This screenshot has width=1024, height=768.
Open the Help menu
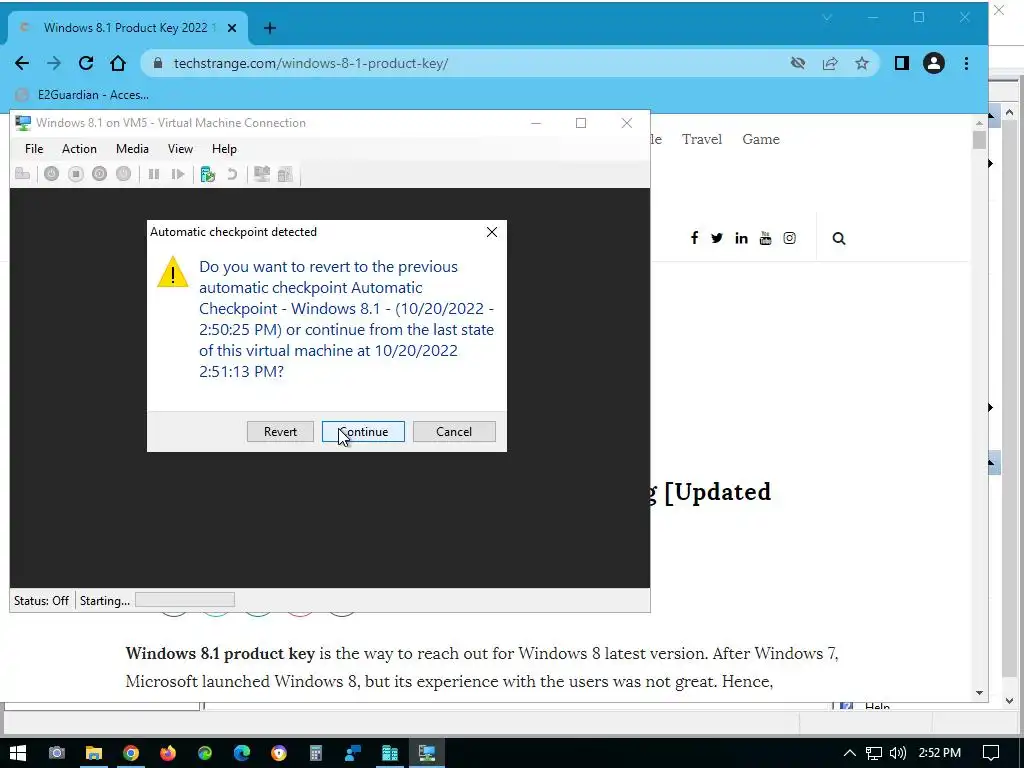click(x=224, y=149)
